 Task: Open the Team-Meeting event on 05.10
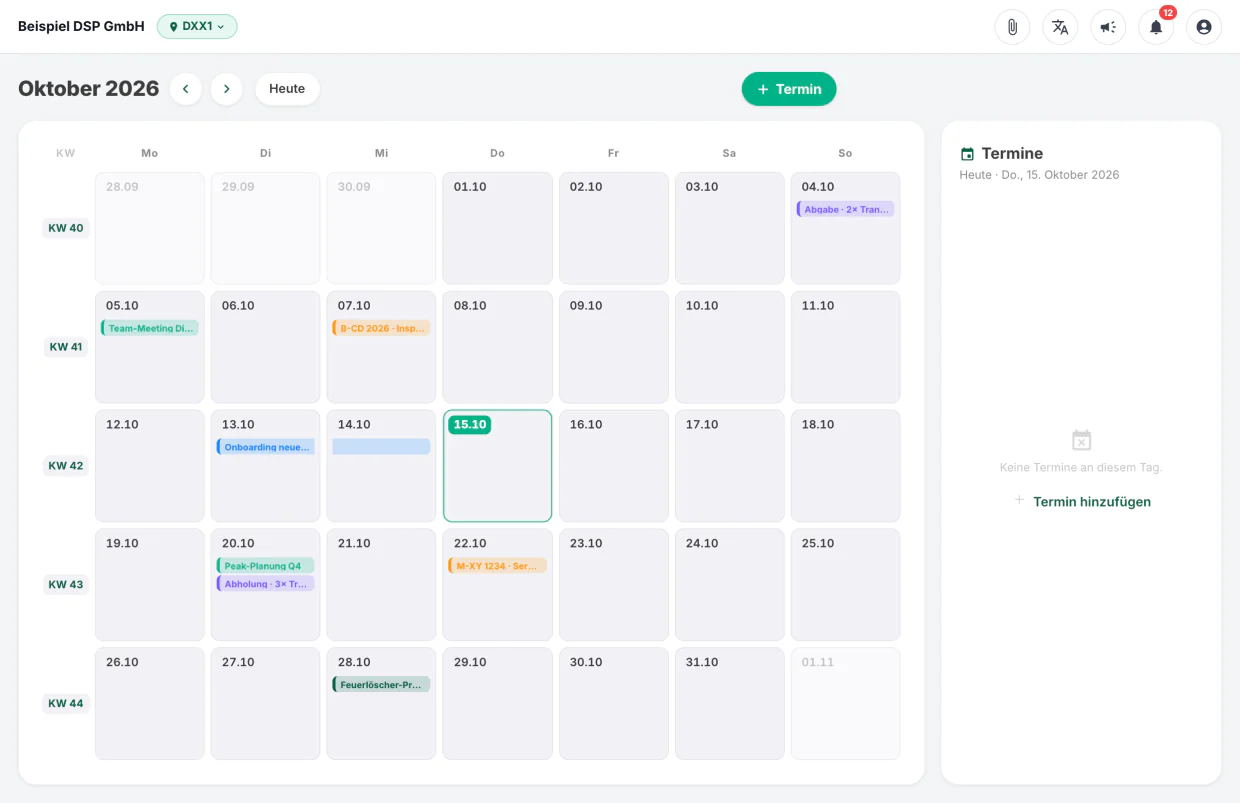point(149,328)
